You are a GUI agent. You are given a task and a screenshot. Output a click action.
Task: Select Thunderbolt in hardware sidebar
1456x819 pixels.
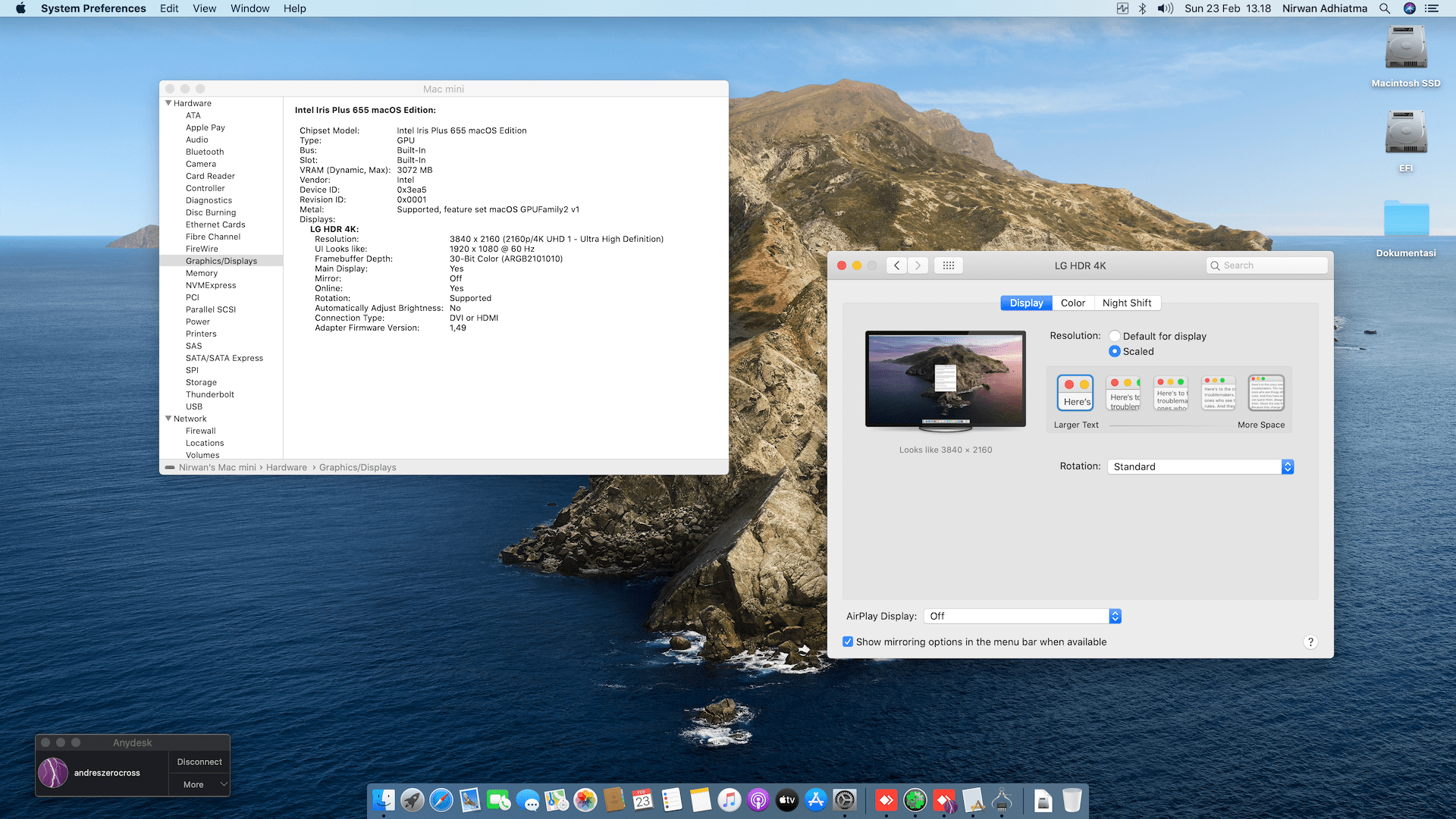tap(210, 394)
